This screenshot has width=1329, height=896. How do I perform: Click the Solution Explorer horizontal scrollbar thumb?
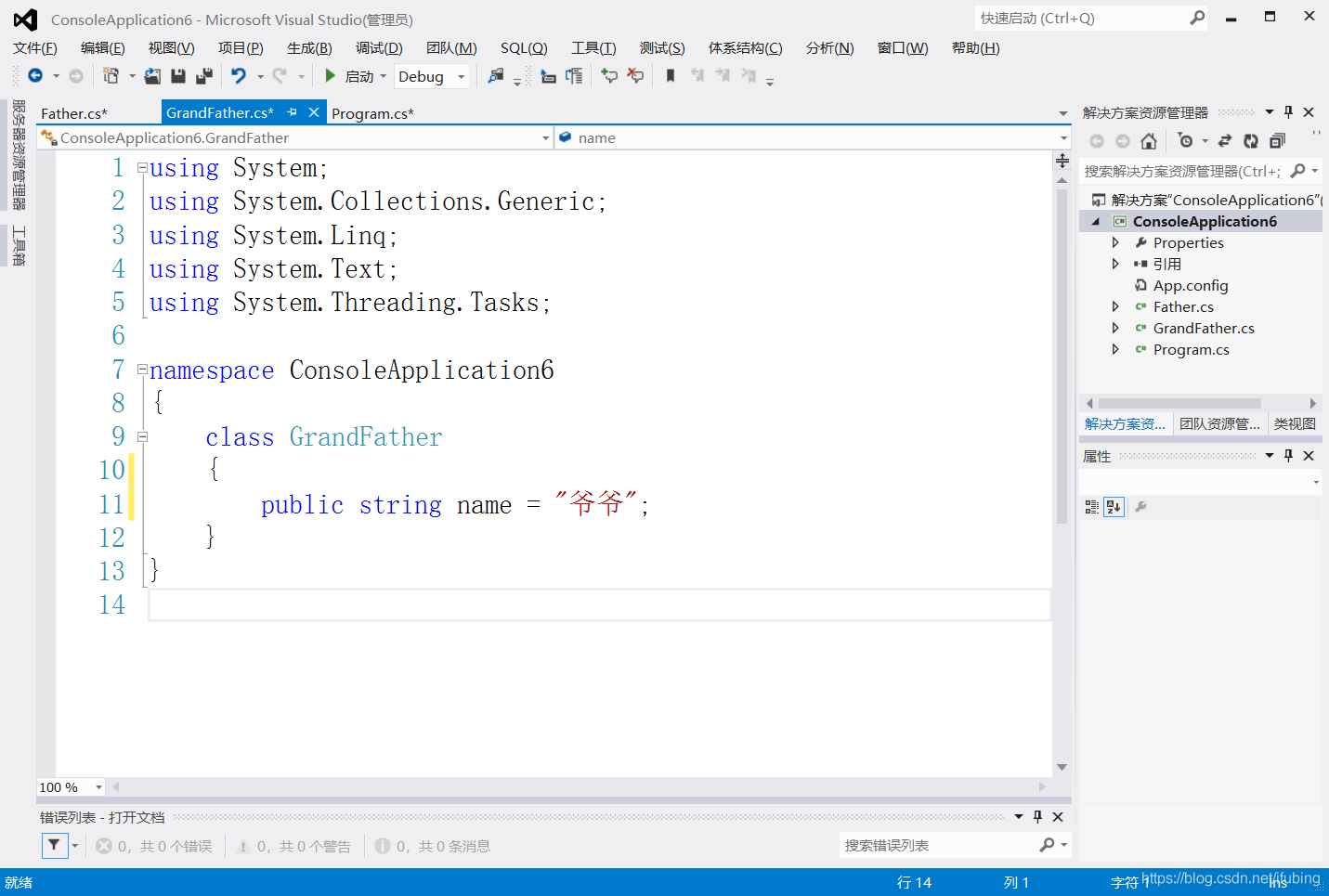coord(1179,403)
